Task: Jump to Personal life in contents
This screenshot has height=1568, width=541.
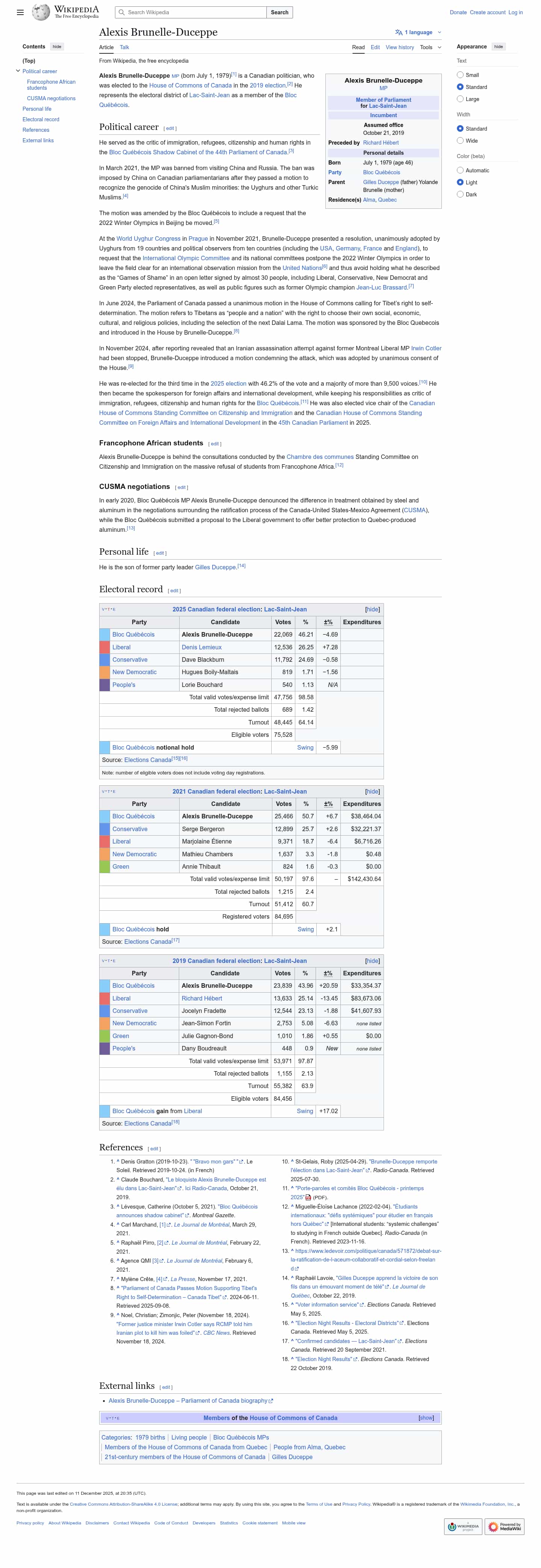Action: coord(37,109)
